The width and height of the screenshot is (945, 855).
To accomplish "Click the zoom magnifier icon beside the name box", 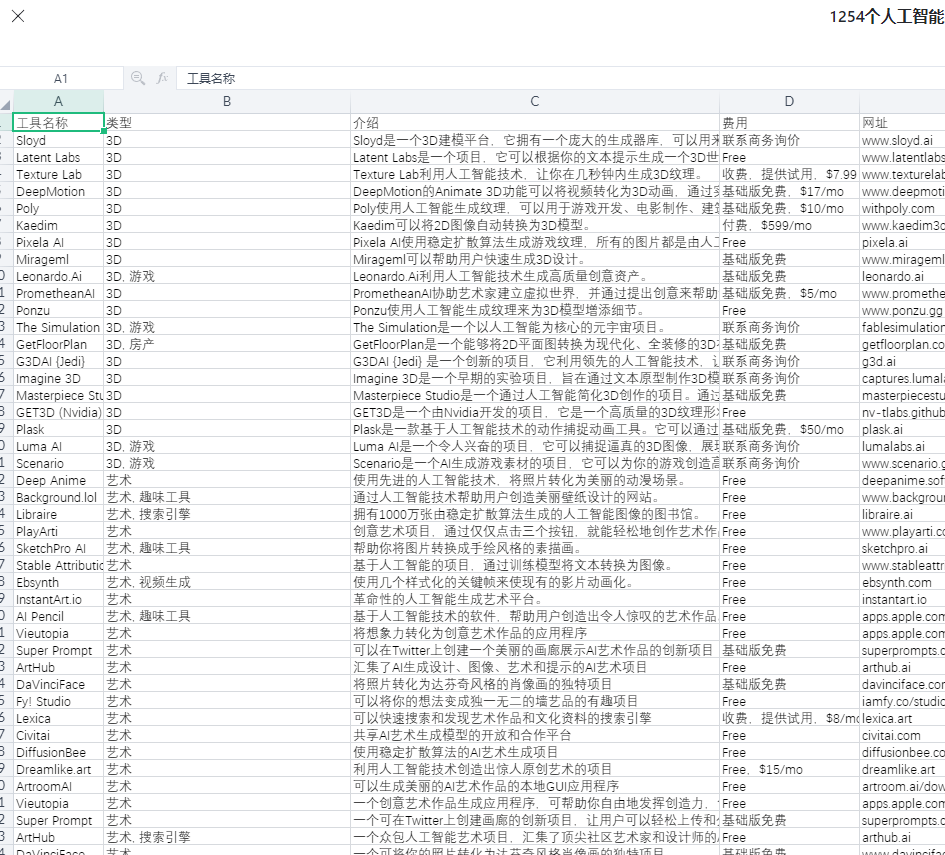I will pyautogui.click(x=138, y=78).
